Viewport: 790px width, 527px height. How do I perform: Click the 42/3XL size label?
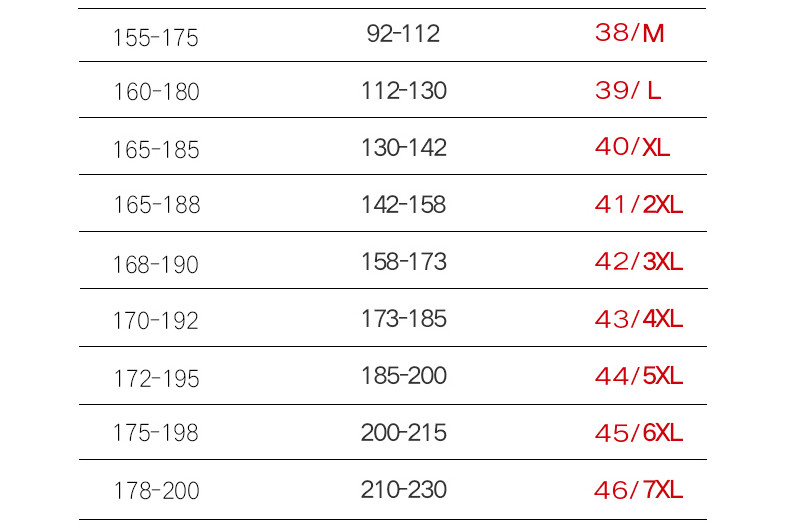[639, 261]
